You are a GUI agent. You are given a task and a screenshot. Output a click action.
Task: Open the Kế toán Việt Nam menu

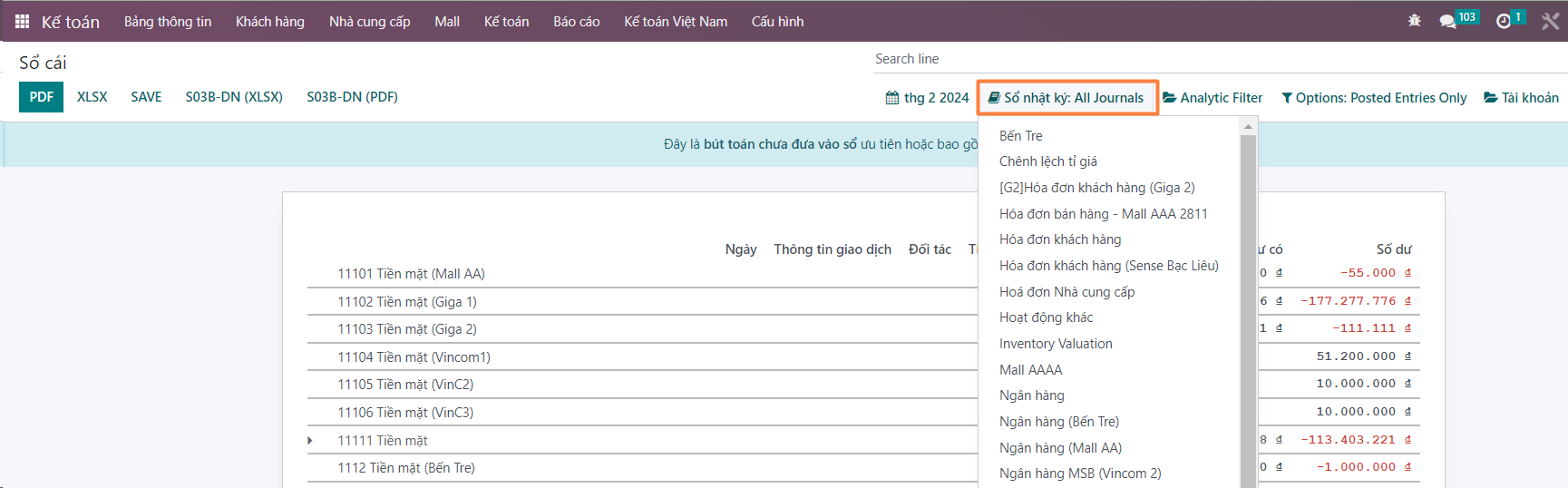pyautogui.click(x=676, y=21)
